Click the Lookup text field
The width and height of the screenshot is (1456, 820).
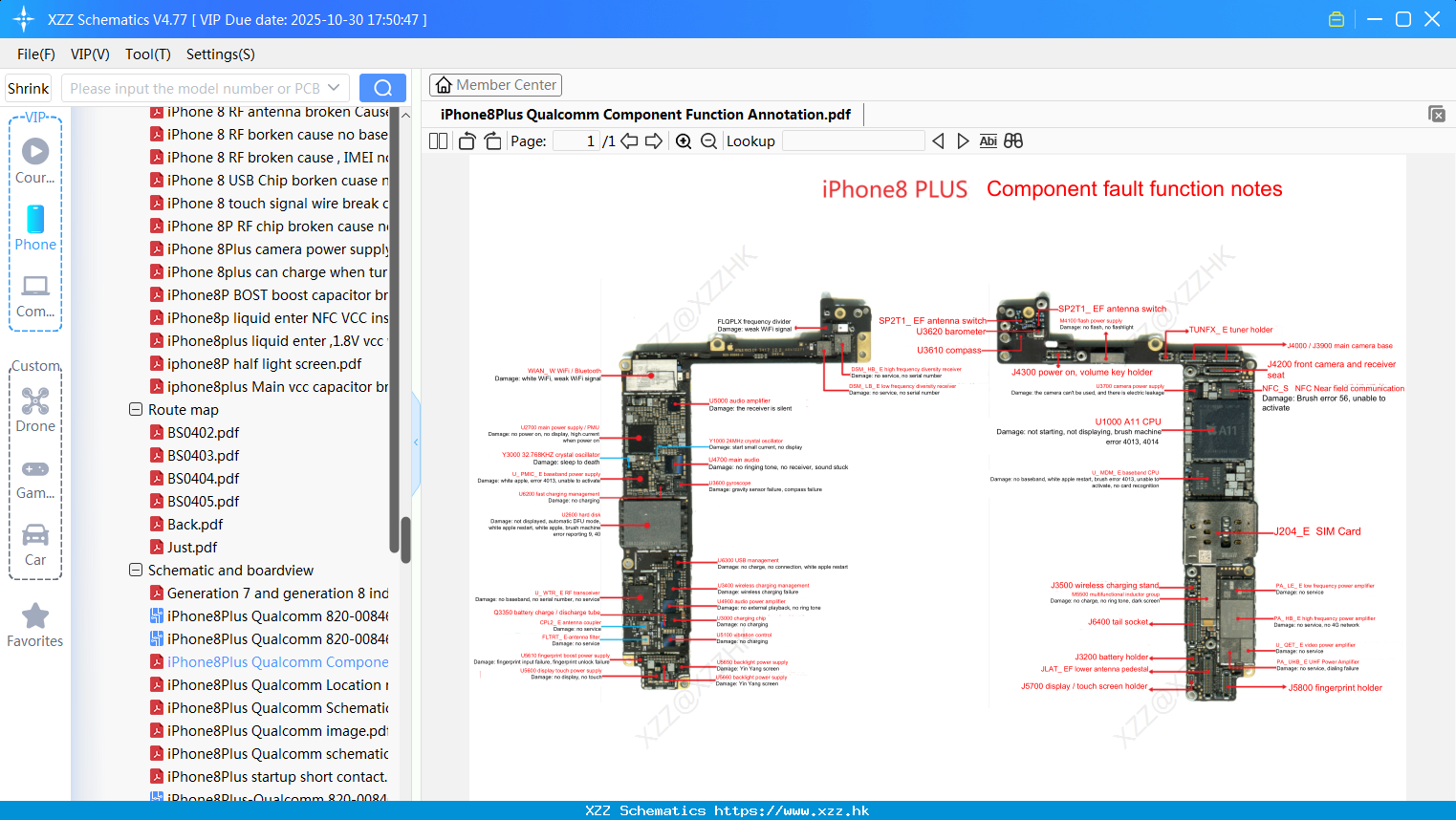click(853, 141)
